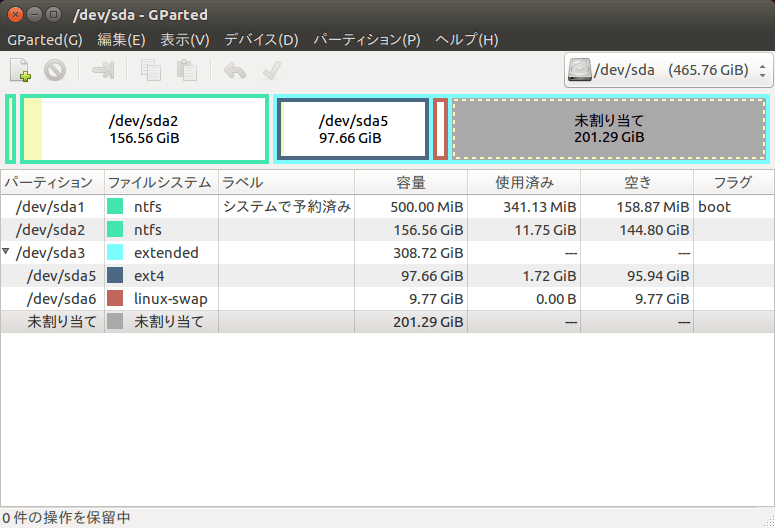Select the /dev/sda3 partition row

click(x=388, y=252)
